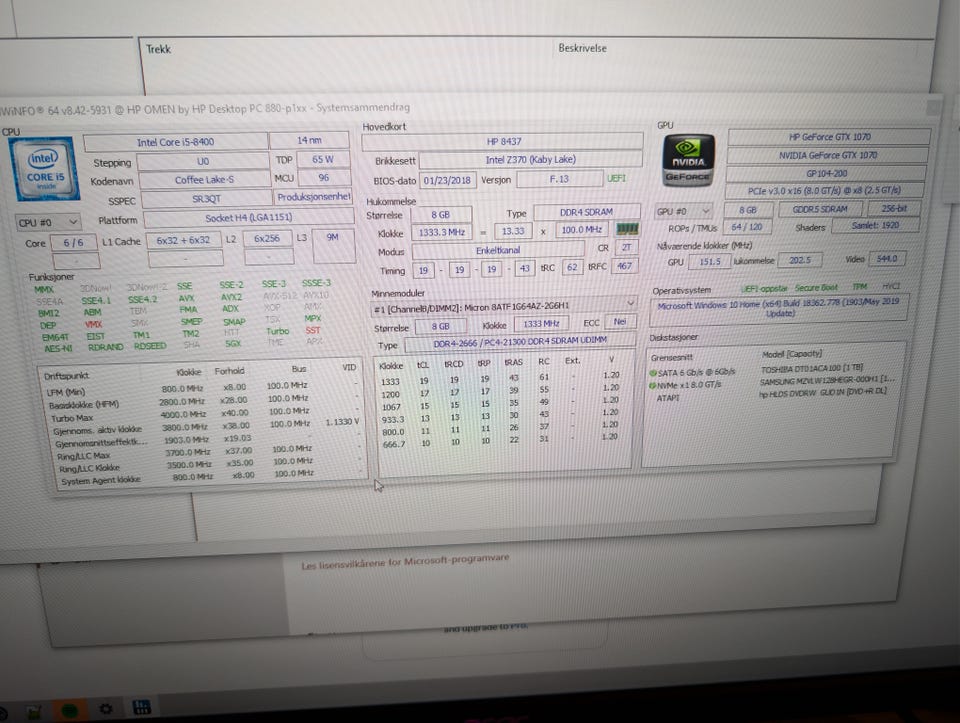The width and height of the screenshot is (960, 723).
Task: Click the Produksjonsenhet button
Action: click(x=314, y=197)
